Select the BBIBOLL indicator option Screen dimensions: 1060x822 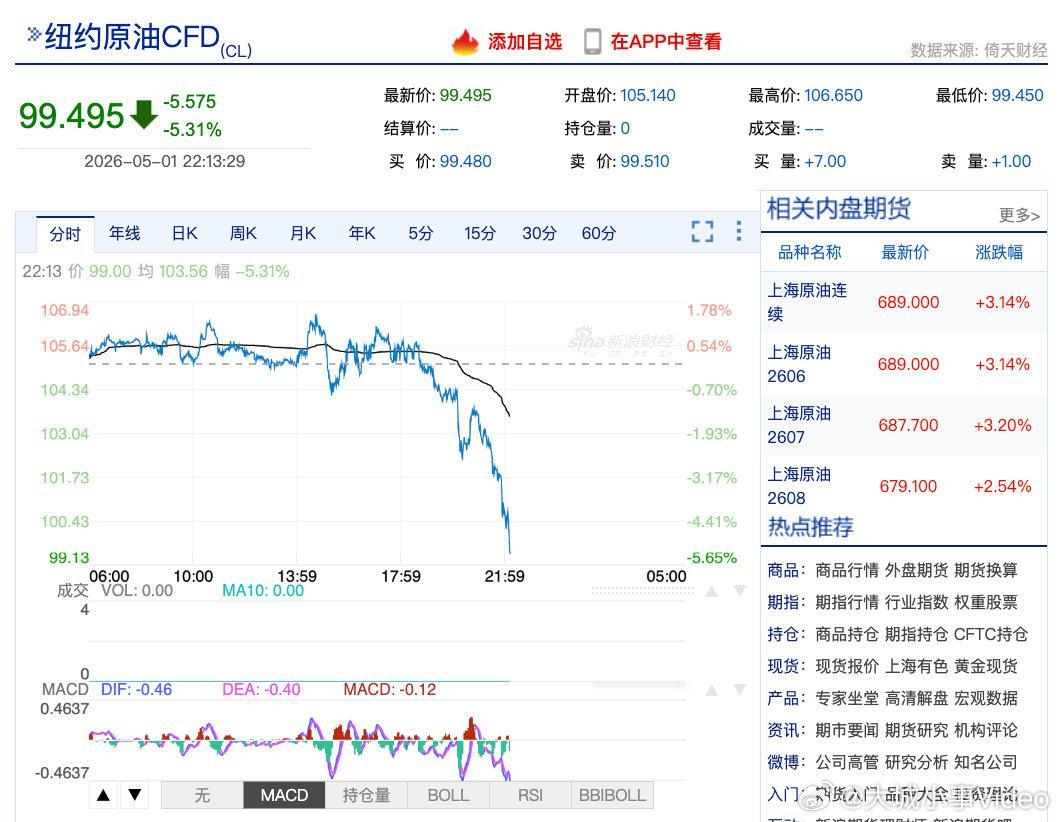click(x=612, y=795)
